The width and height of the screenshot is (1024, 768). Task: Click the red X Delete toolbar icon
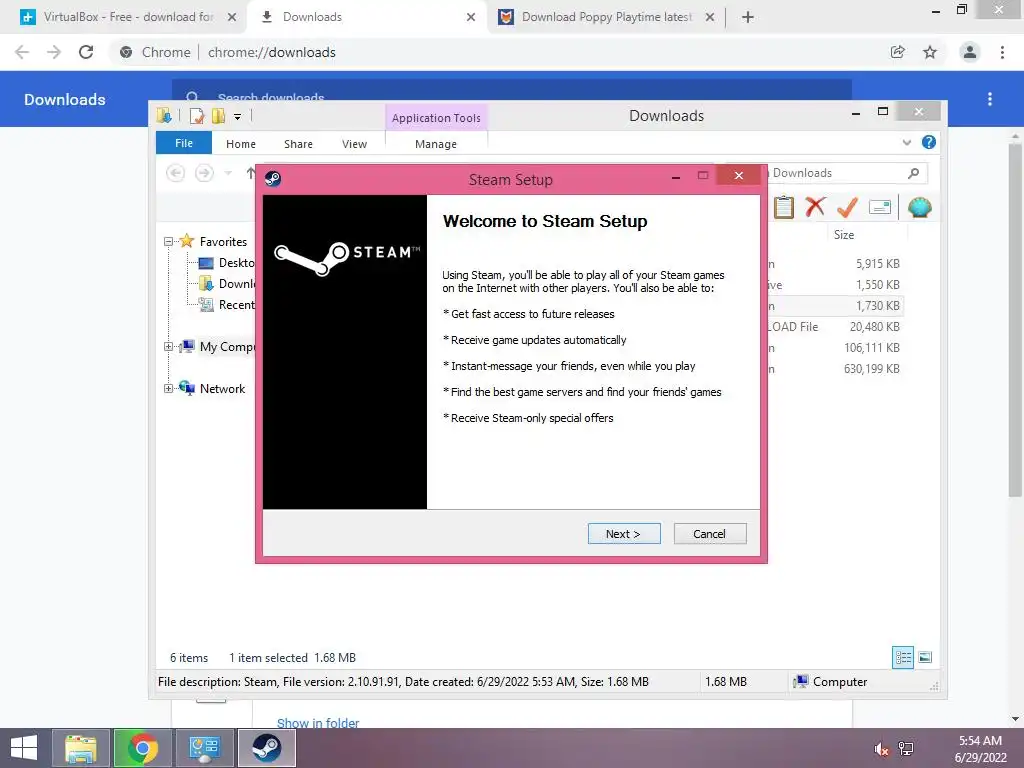pos(815,208)
